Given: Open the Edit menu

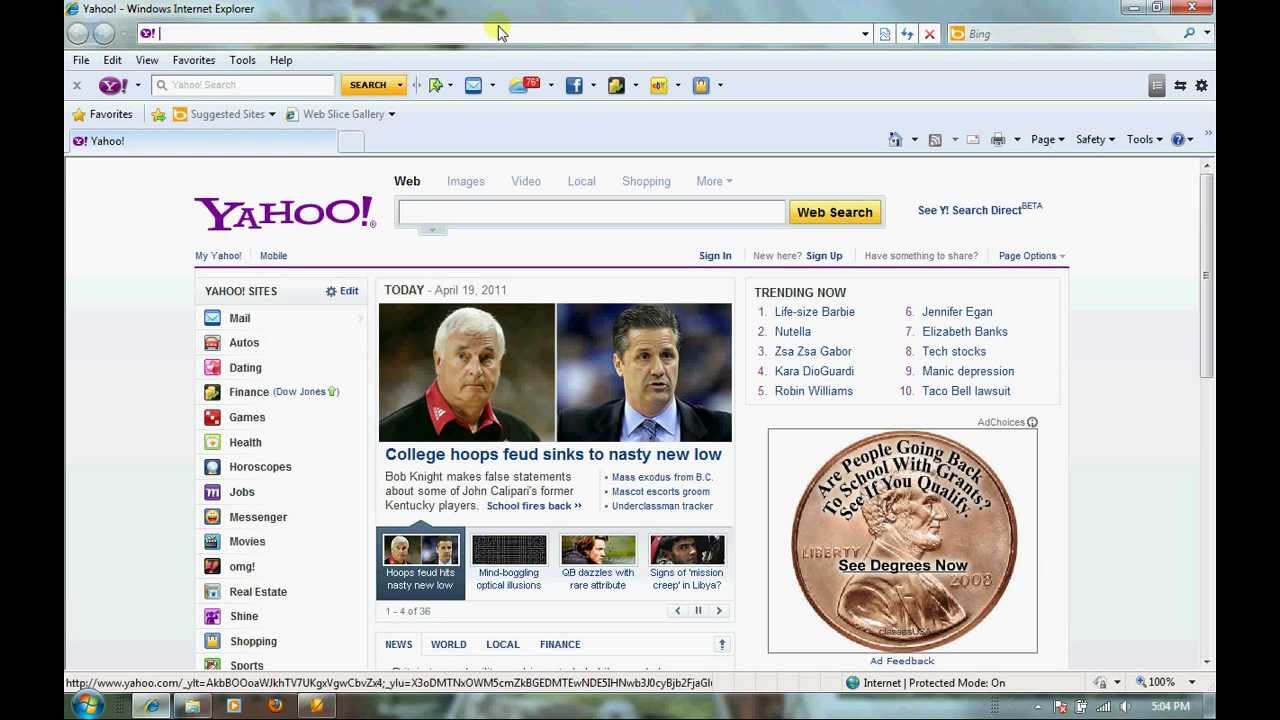Looking at the screenshot, I should tap(112, 60).
